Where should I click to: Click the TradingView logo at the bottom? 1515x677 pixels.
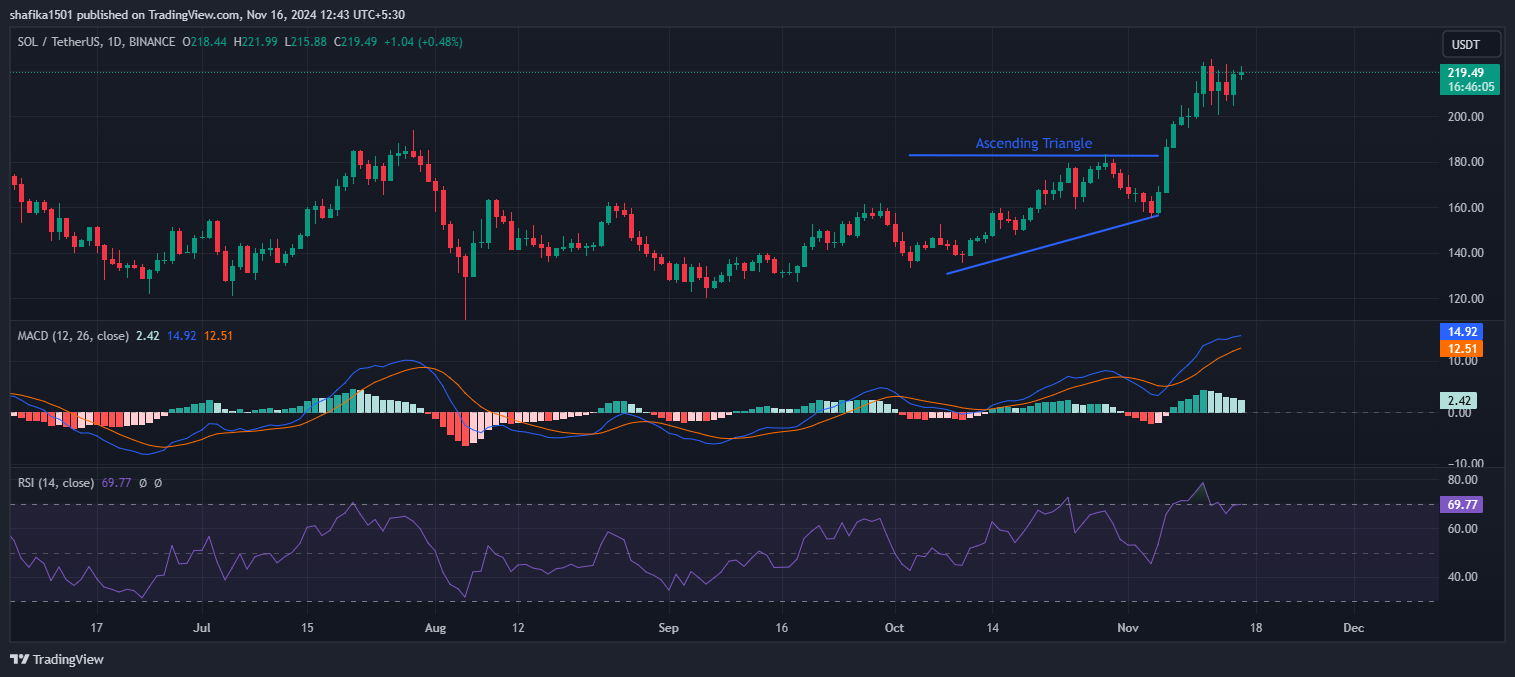pos(57,659)
